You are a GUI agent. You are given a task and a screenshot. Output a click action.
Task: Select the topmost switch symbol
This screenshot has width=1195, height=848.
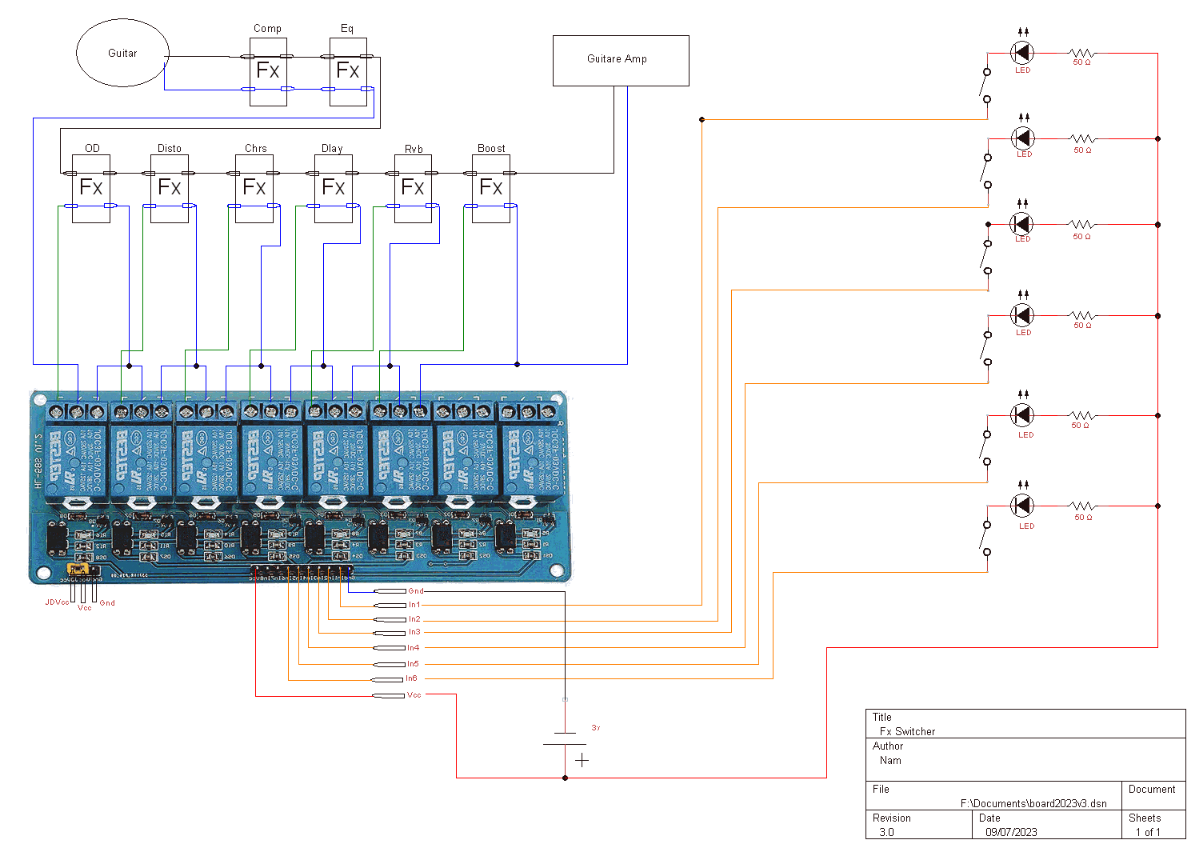pyautogui.click(x=986, y=85)
